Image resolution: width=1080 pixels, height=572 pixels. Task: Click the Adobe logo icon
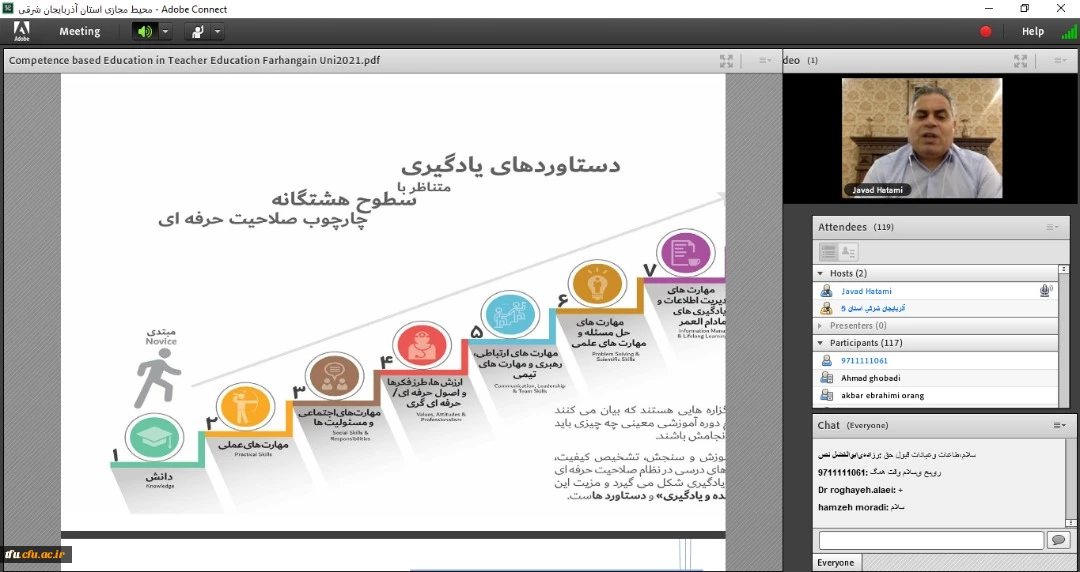click(21, 31)
